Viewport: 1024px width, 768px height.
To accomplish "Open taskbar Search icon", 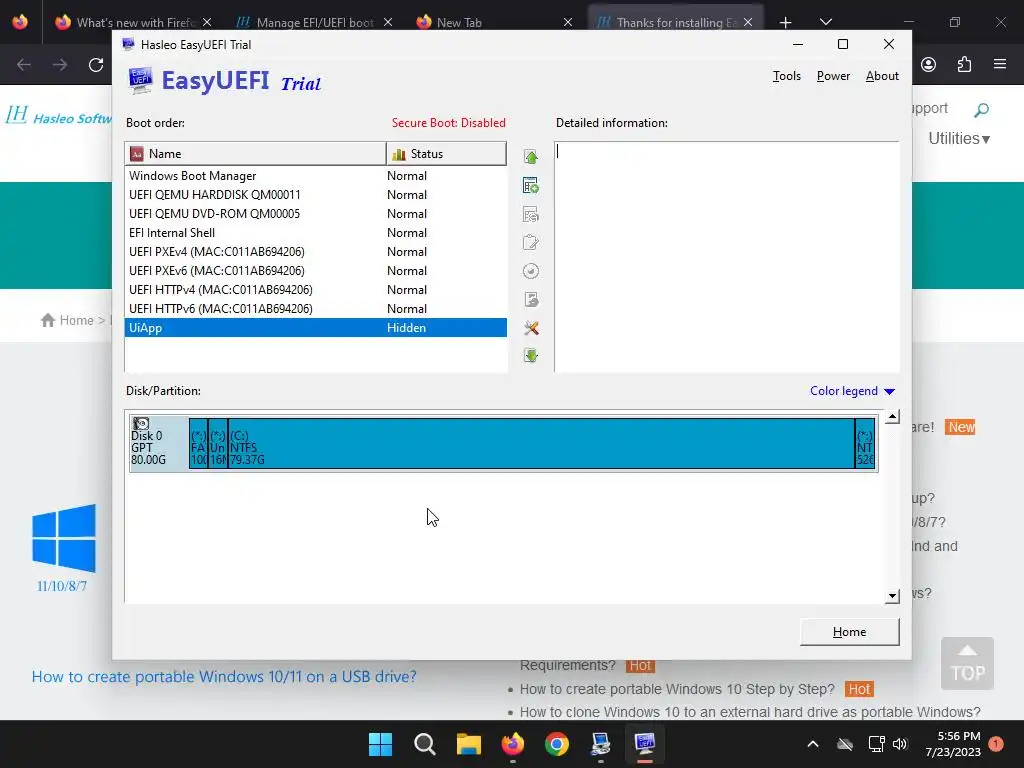I will coord(424,744).
